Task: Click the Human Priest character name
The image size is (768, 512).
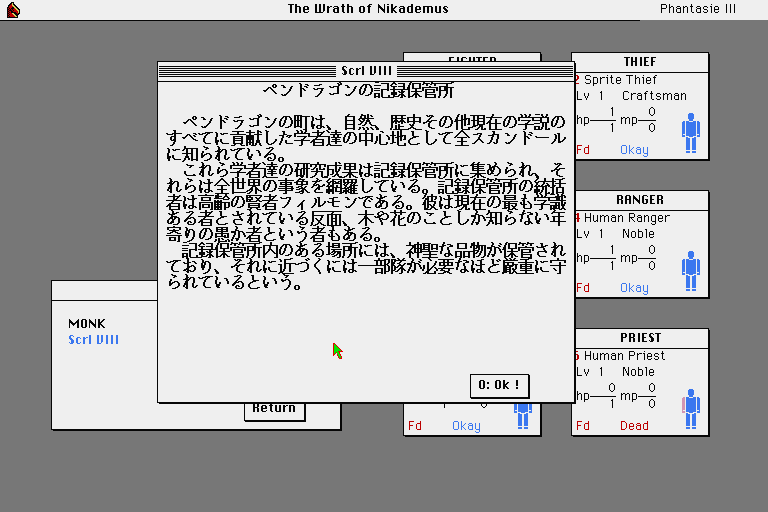Action: tap(624, 356)
